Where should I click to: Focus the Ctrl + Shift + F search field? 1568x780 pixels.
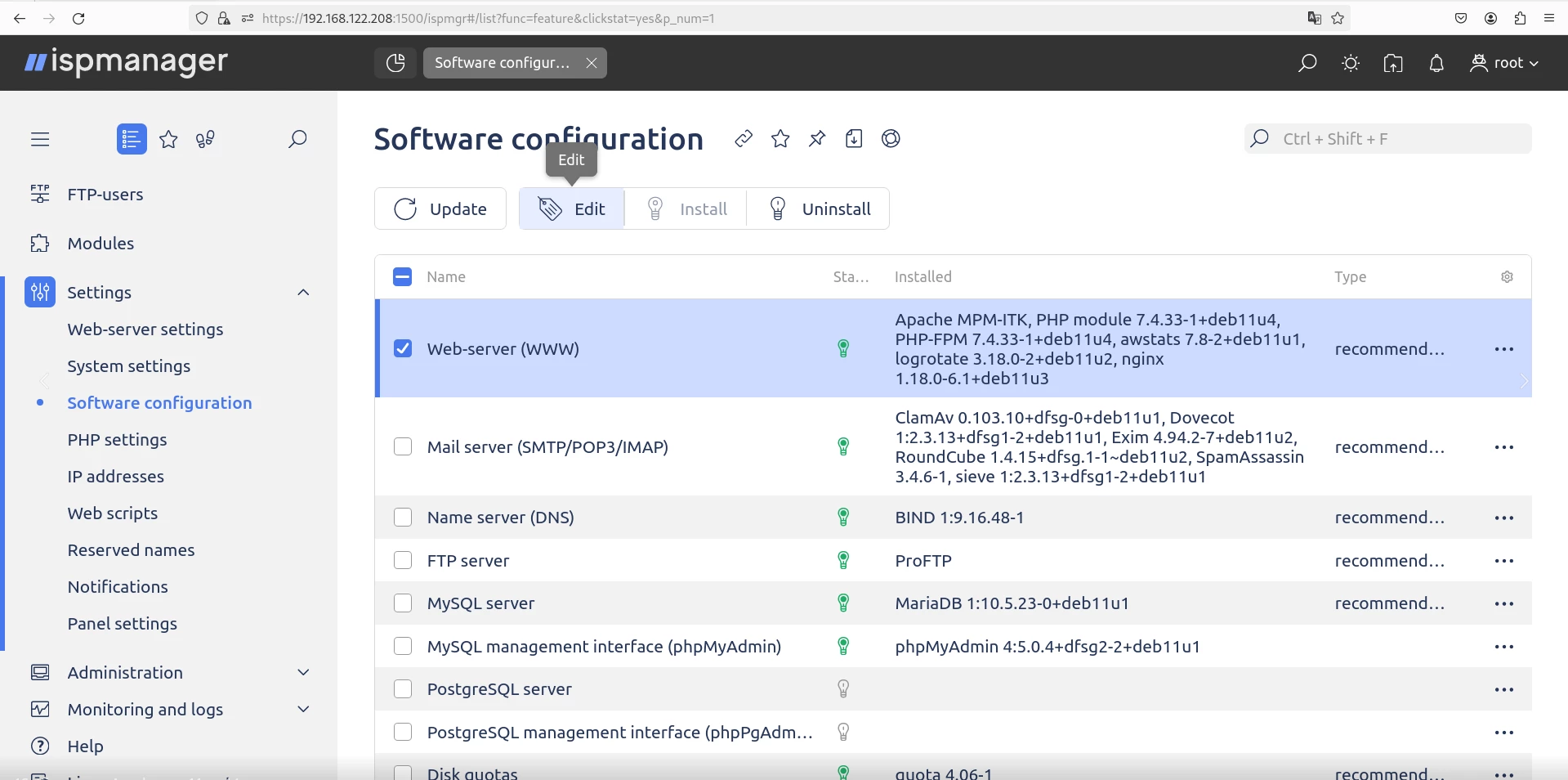(1387, 139)
